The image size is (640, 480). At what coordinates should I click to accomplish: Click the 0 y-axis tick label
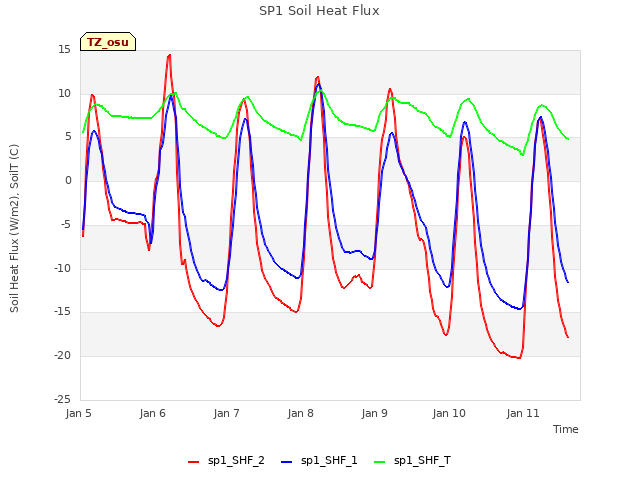pos(68,181)
